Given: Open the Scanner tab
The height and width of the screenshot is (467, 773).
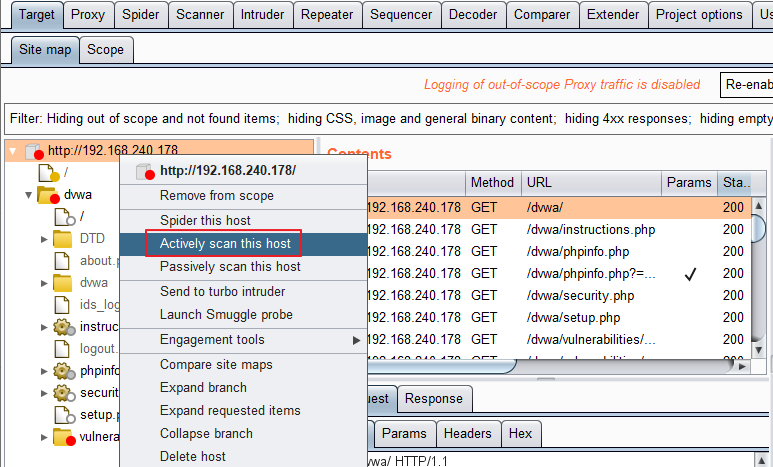Looking at the screenshot, I should coord(200,15).
